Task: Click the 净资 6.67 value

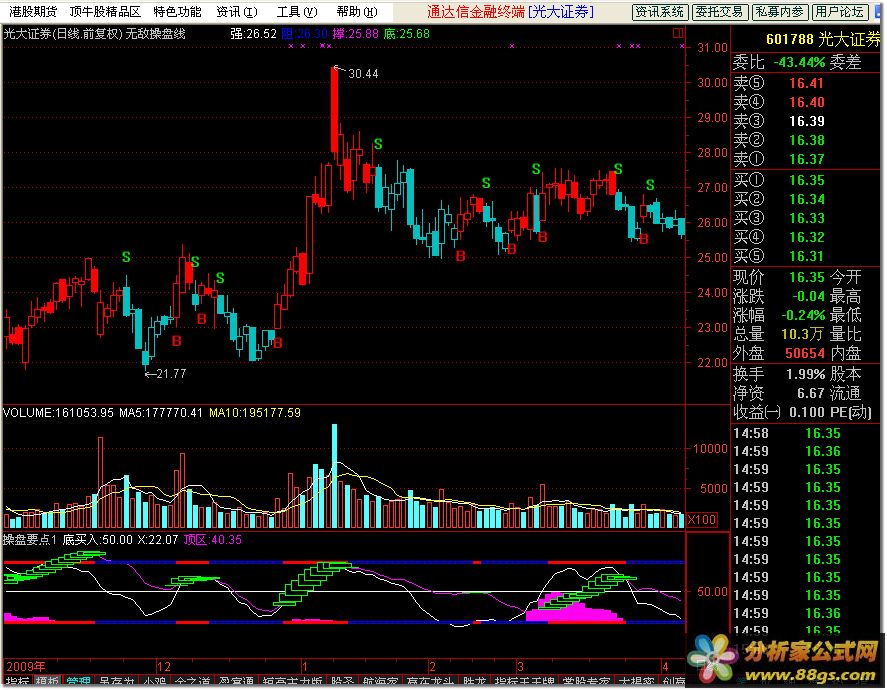Action: [811, 393]
